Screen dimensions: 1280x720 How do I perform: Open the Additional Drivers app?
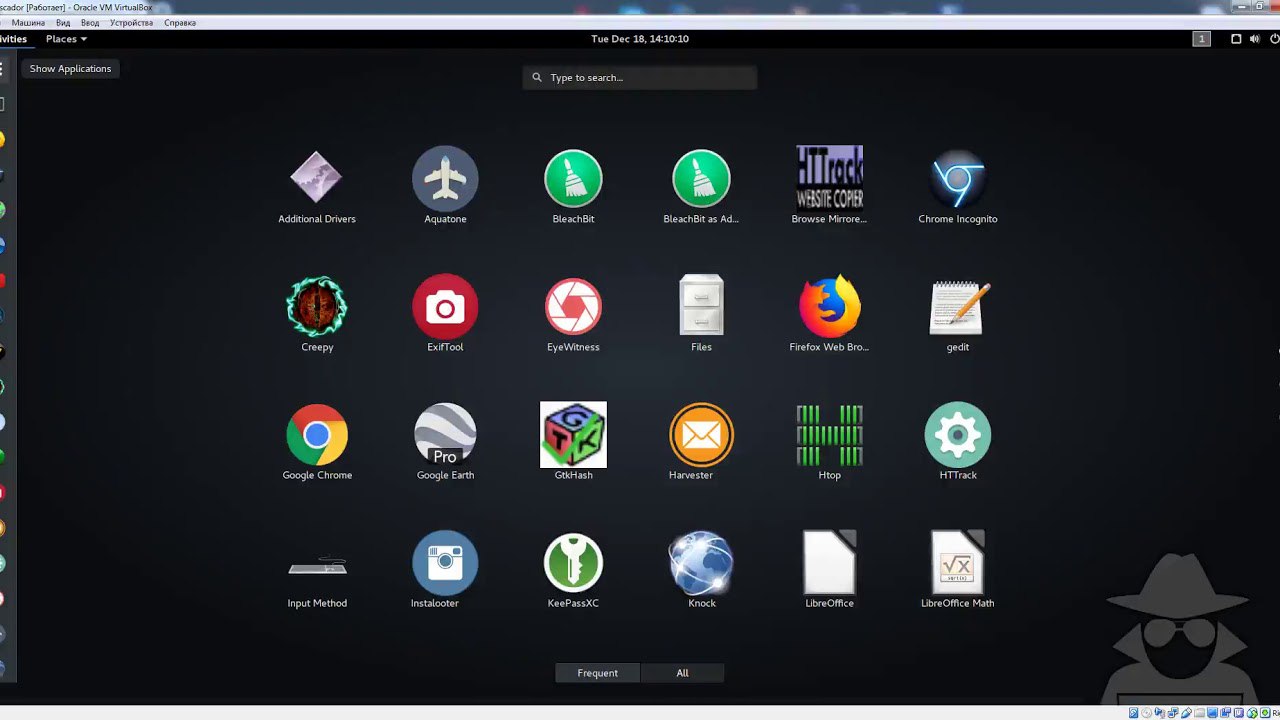(317, 179)
